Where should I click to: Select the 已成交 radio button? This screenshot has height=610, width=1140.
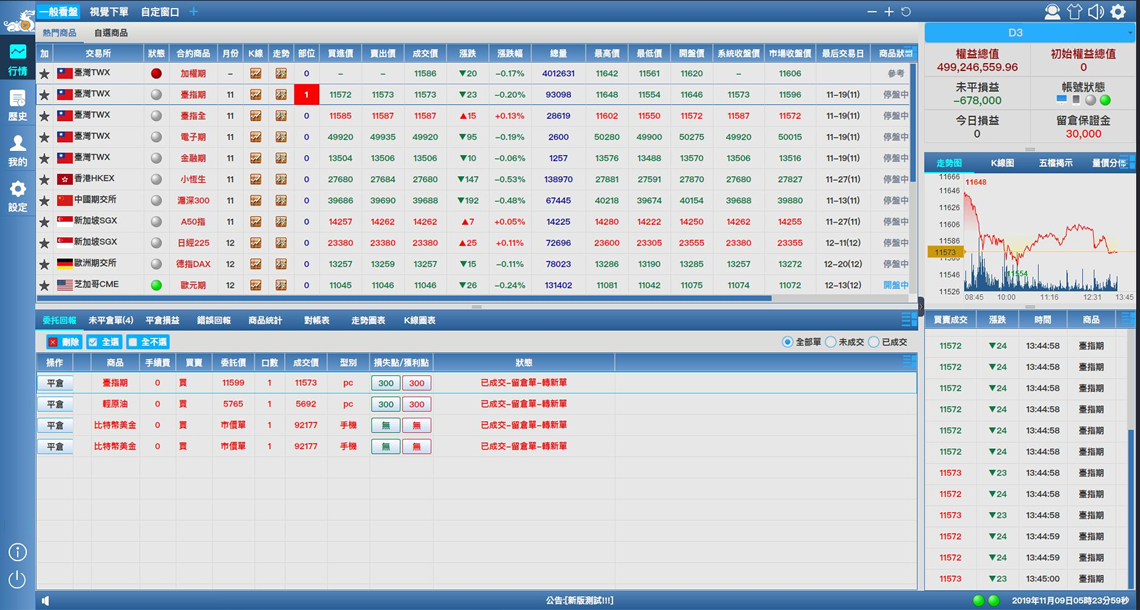(x=874, y=342)
